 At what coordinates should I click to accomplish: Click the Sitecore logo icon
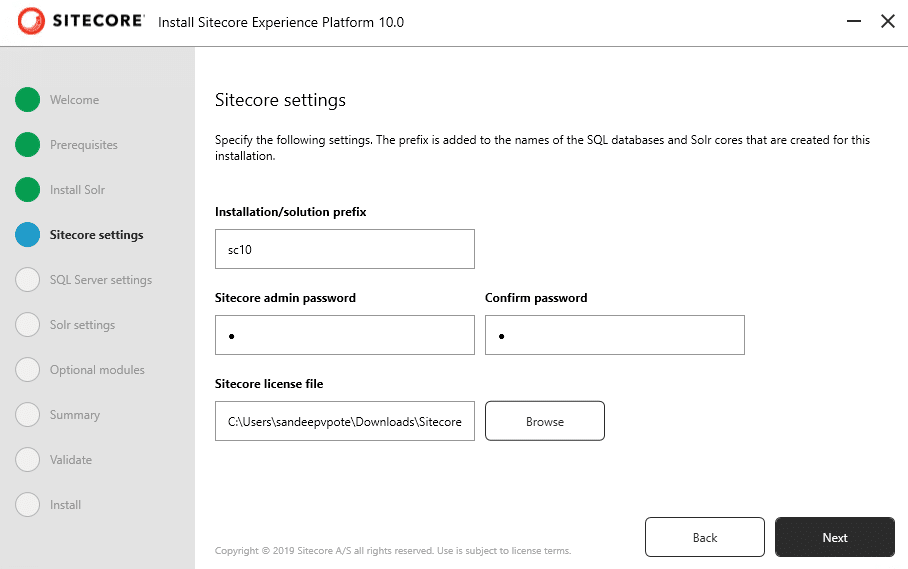coord(31,21)
